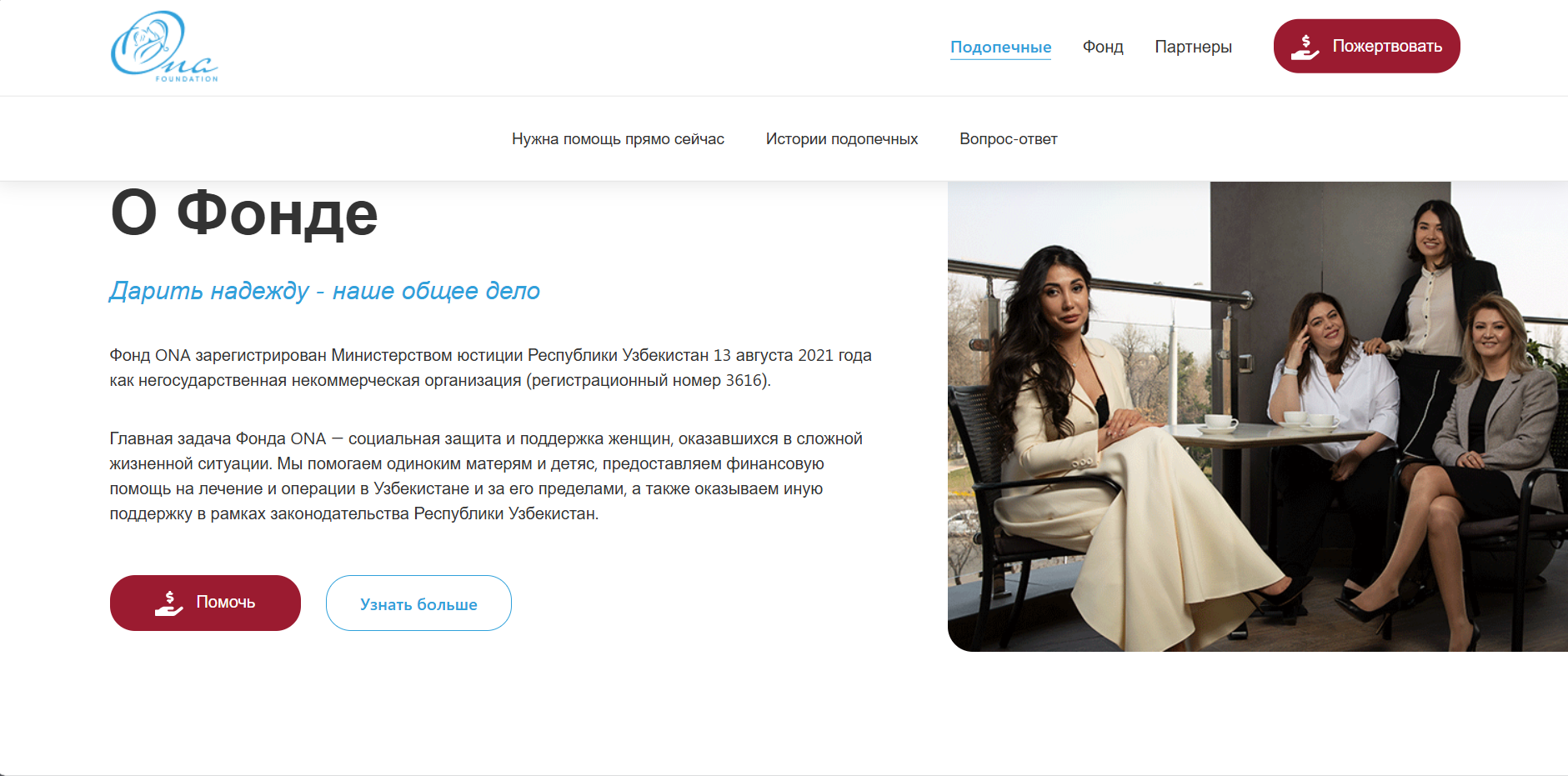Click hand-with-dollar icon in Помочь button
This screenshot has width=1568, height=776.
point(168,603)
